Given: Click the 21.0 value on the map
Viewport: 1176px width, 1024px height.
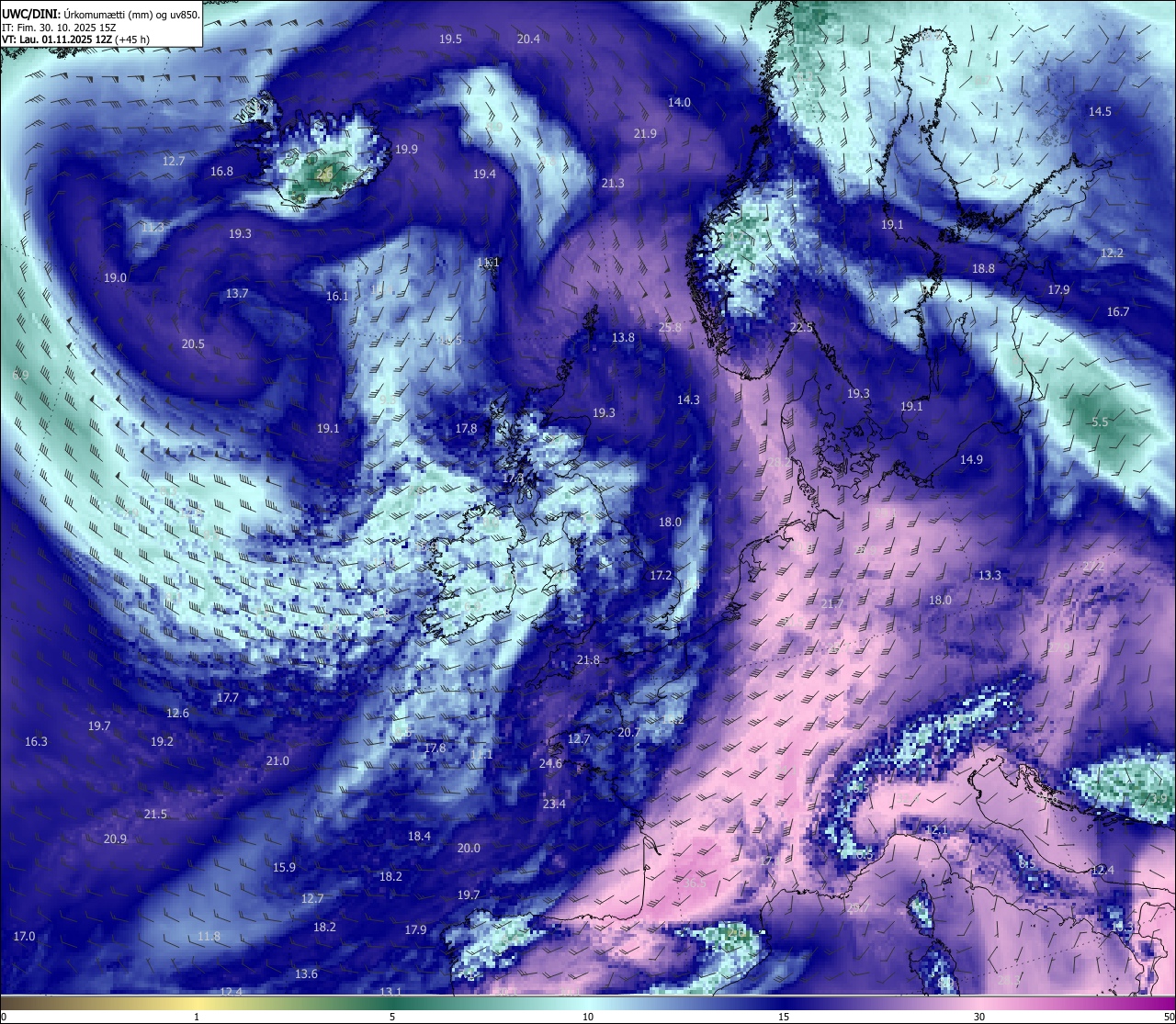Looking at the screenshot, I should [277, 761].
